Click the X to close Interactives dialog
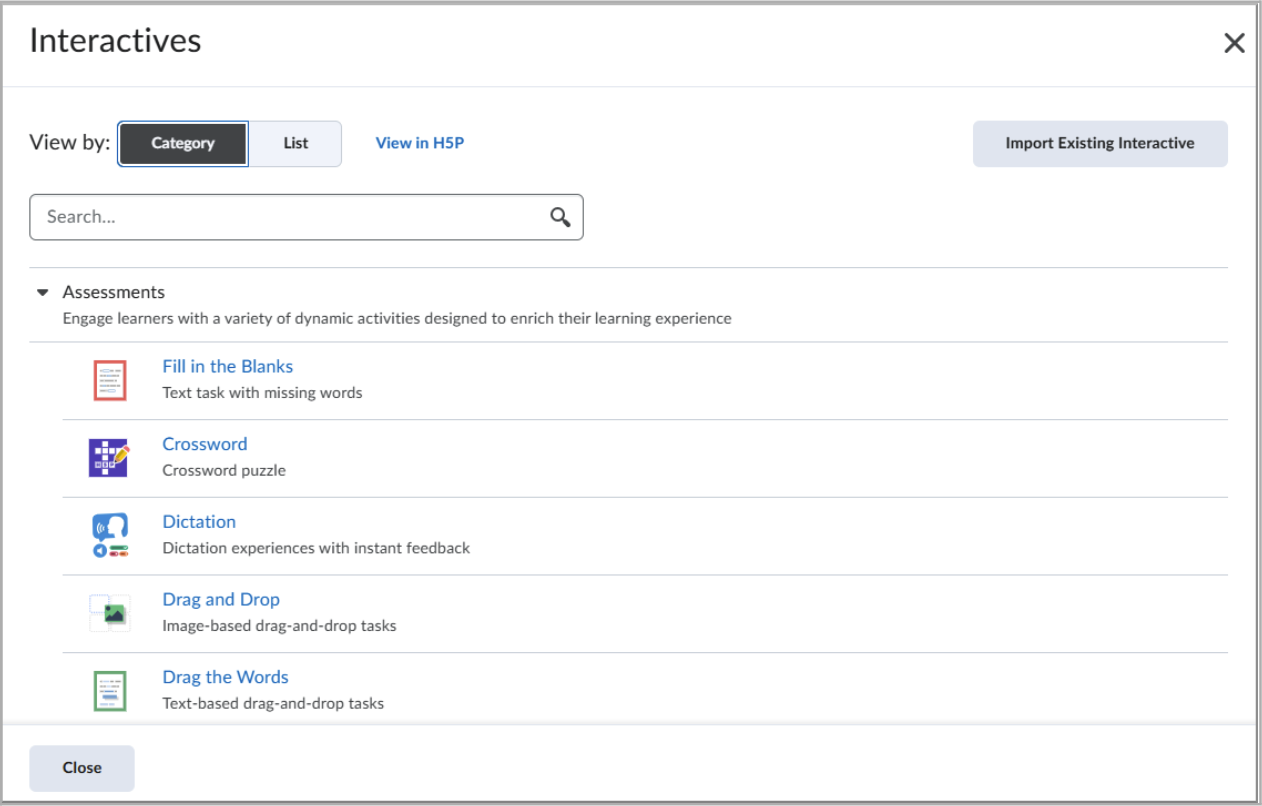This screenshot has height=806, width=1262. (1234, 43)
